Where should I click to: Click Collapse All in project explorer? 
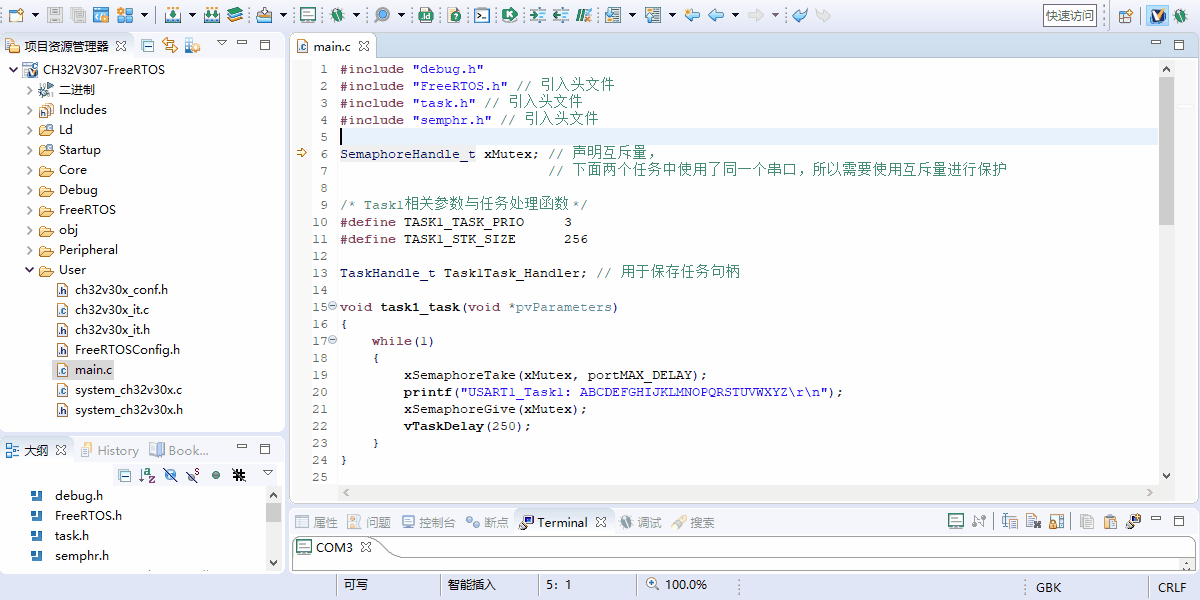(147, 45)
